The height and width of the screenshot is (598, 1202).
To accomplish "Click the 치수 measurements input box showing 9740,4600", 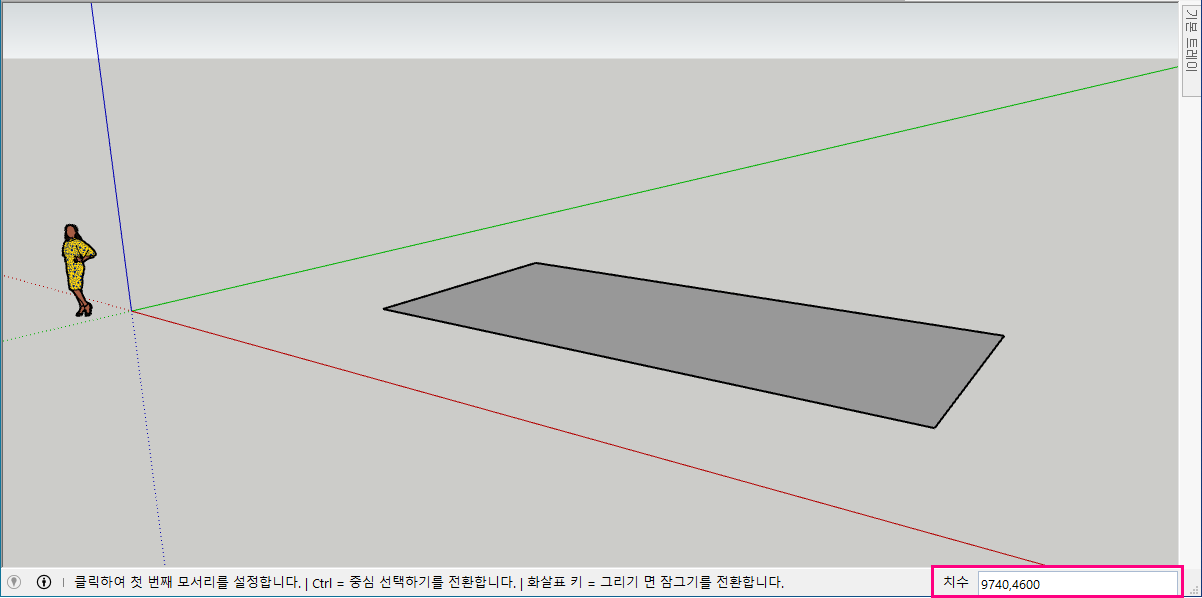I will [x=1078, y=583].
